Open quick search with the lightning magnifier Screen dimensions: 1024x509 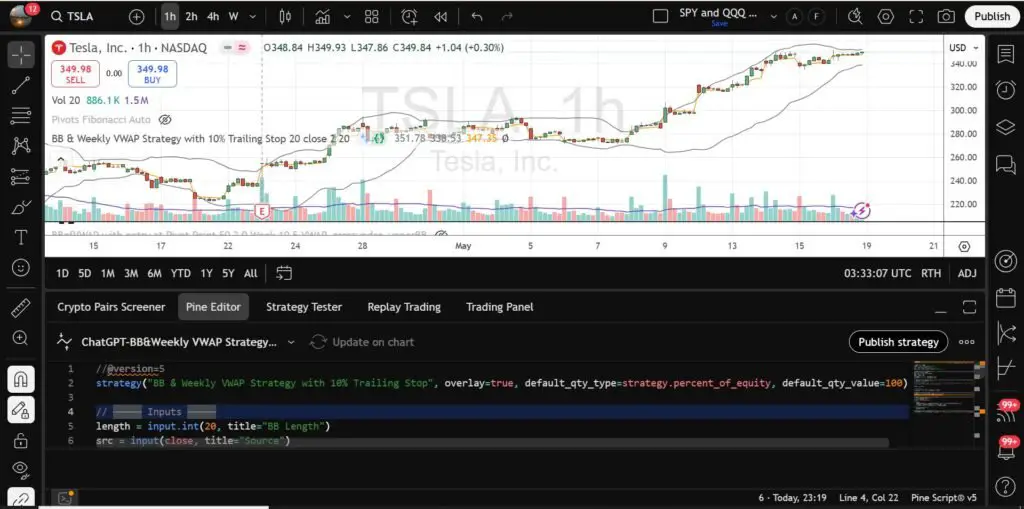point(855,16)
